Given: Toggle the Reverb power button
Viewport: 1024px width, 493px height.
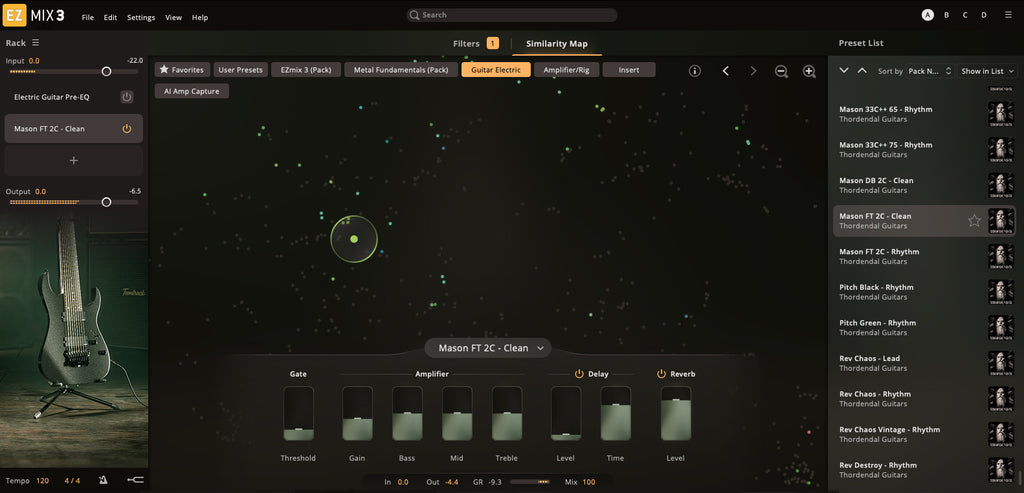Looking at the screenshot, I should (x=661, y=374).
